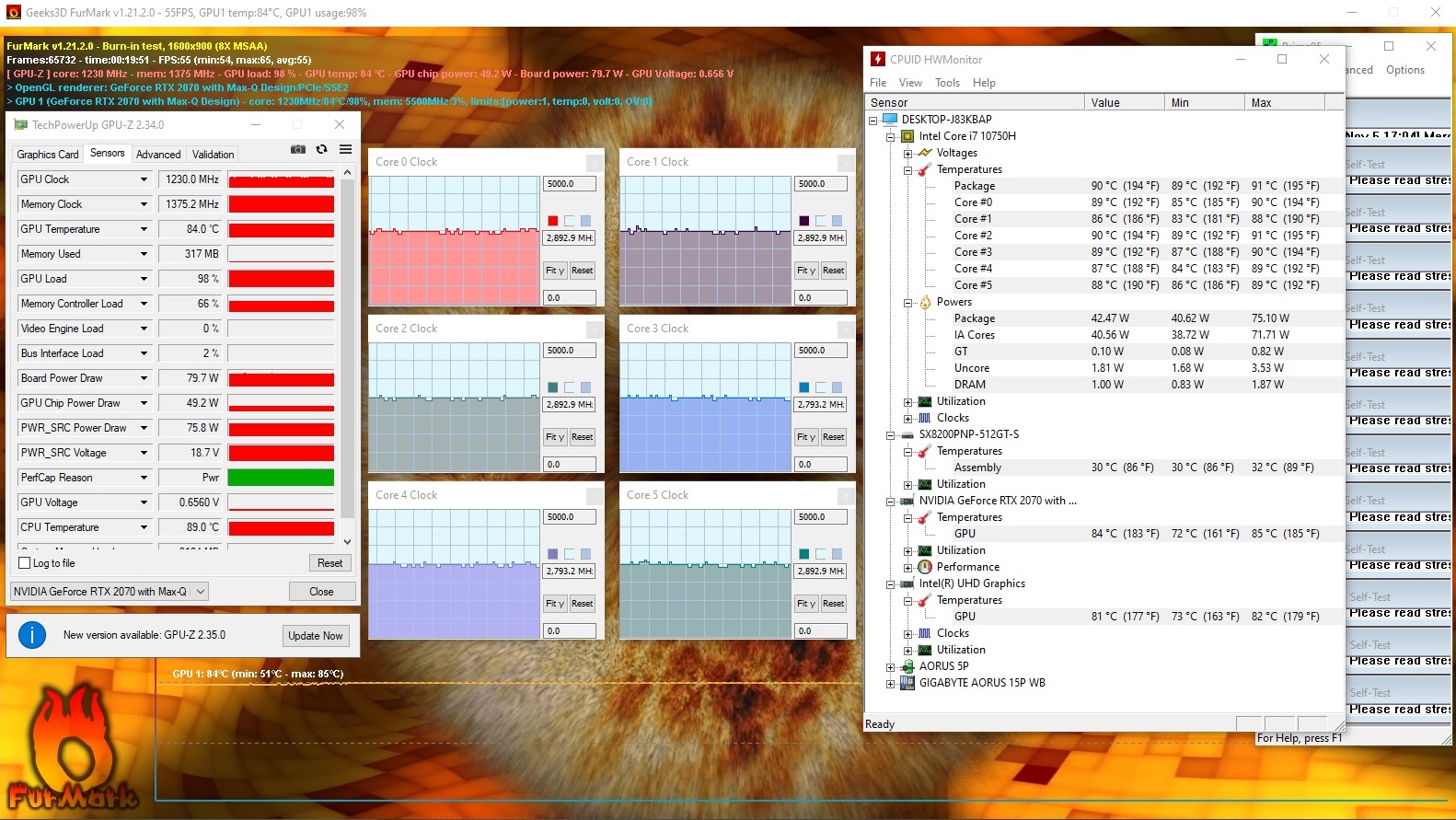Screen dimensions: 1456x820
Task: Open the NVIDIA GeForce RTX 2070 GPU selector
Action: 110,592
